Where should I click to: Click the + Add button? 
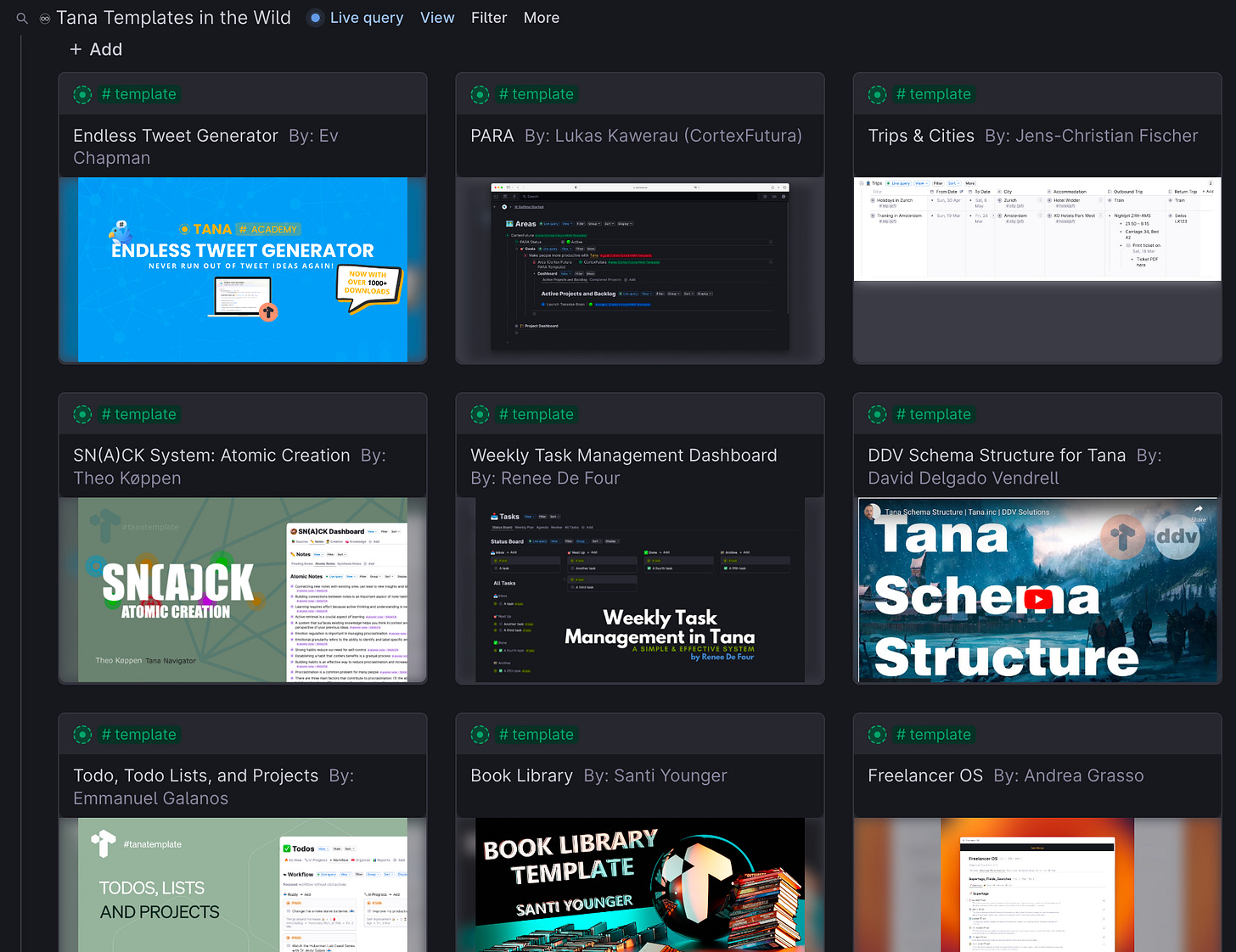pos(96,49)
